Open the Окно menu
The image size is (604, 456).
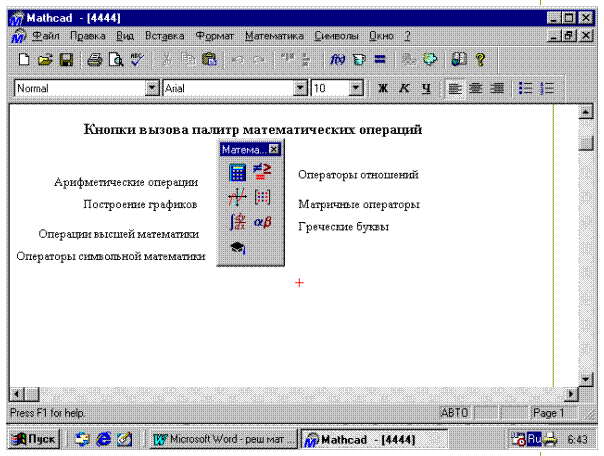coord(381,36)
